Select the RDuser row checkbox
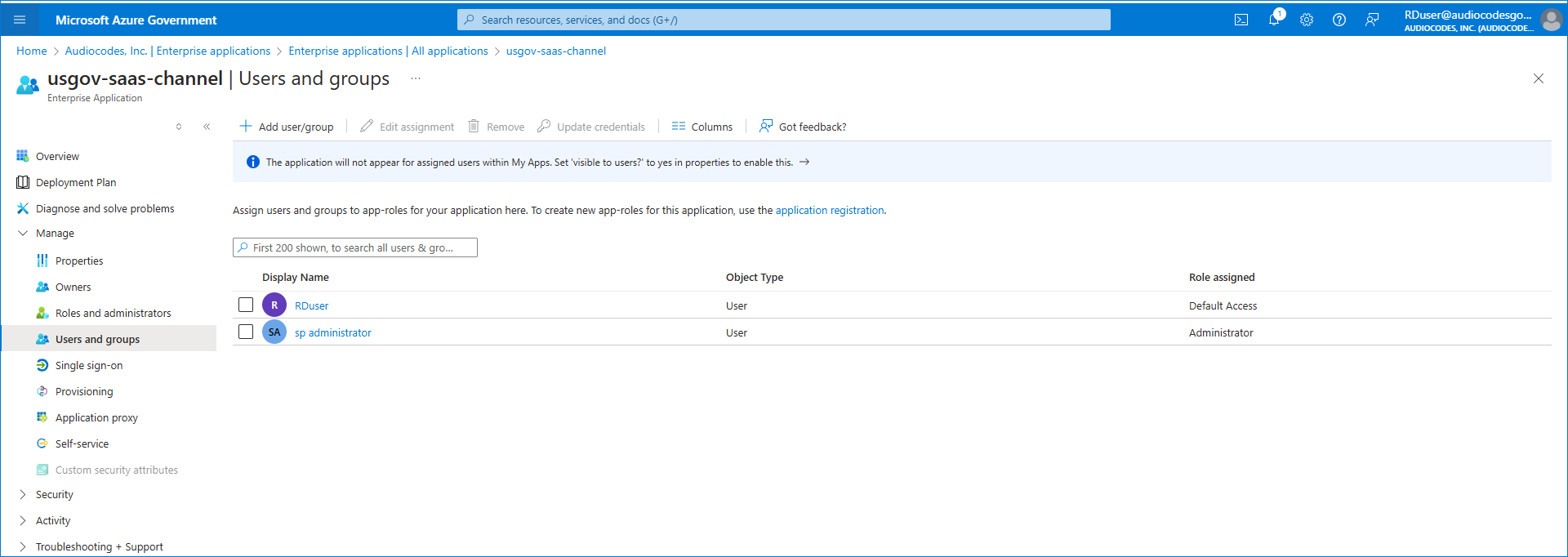Image resolution: width=1568 pixels, height=557 pixels. pyautogui.click(x=246, y=305)
